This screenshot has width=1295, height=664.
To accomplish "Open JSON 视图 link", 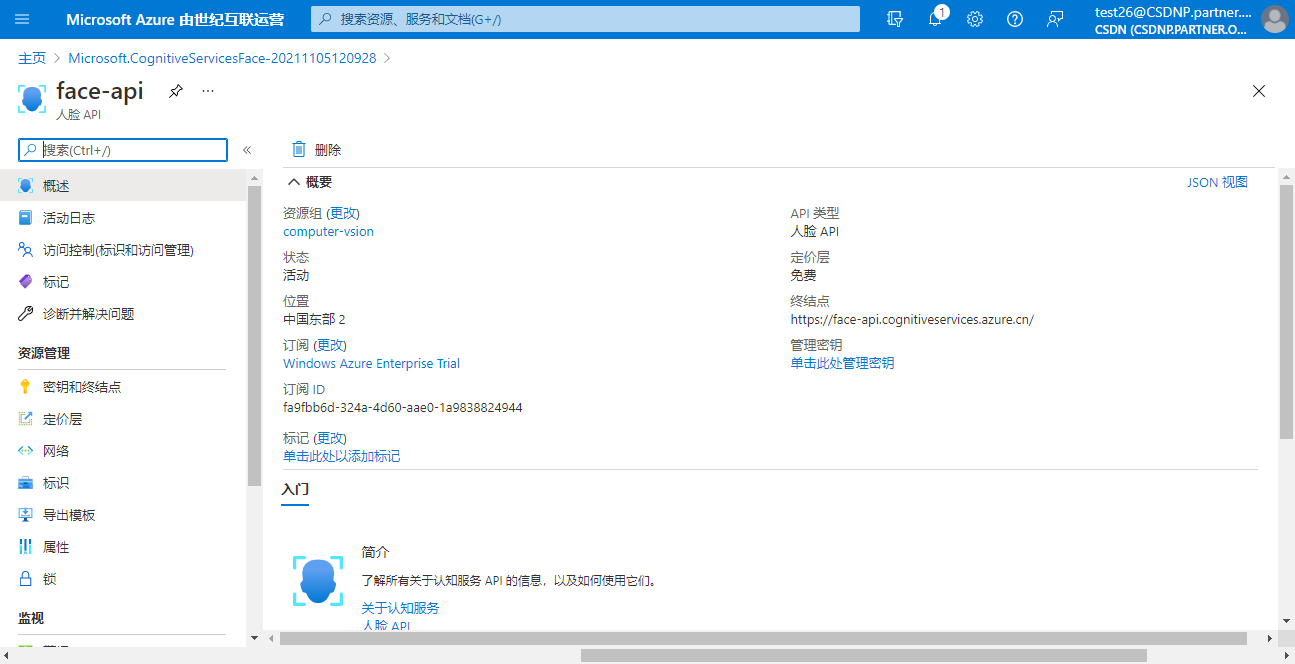I will tap(1217, 182).
